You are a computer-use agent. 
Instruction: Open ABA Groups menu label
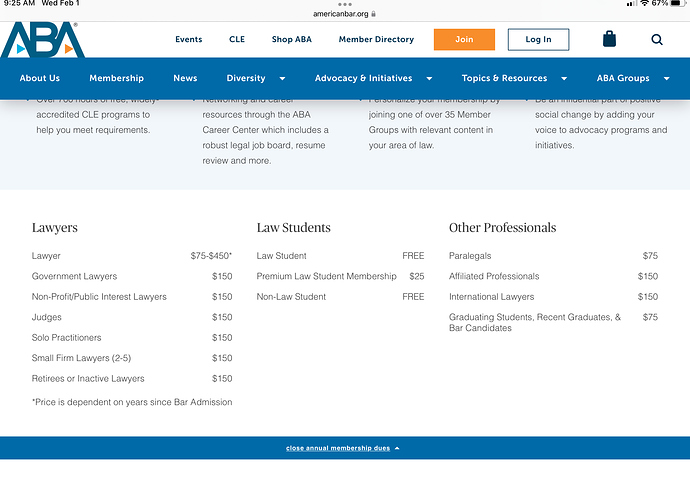[623, 78]
